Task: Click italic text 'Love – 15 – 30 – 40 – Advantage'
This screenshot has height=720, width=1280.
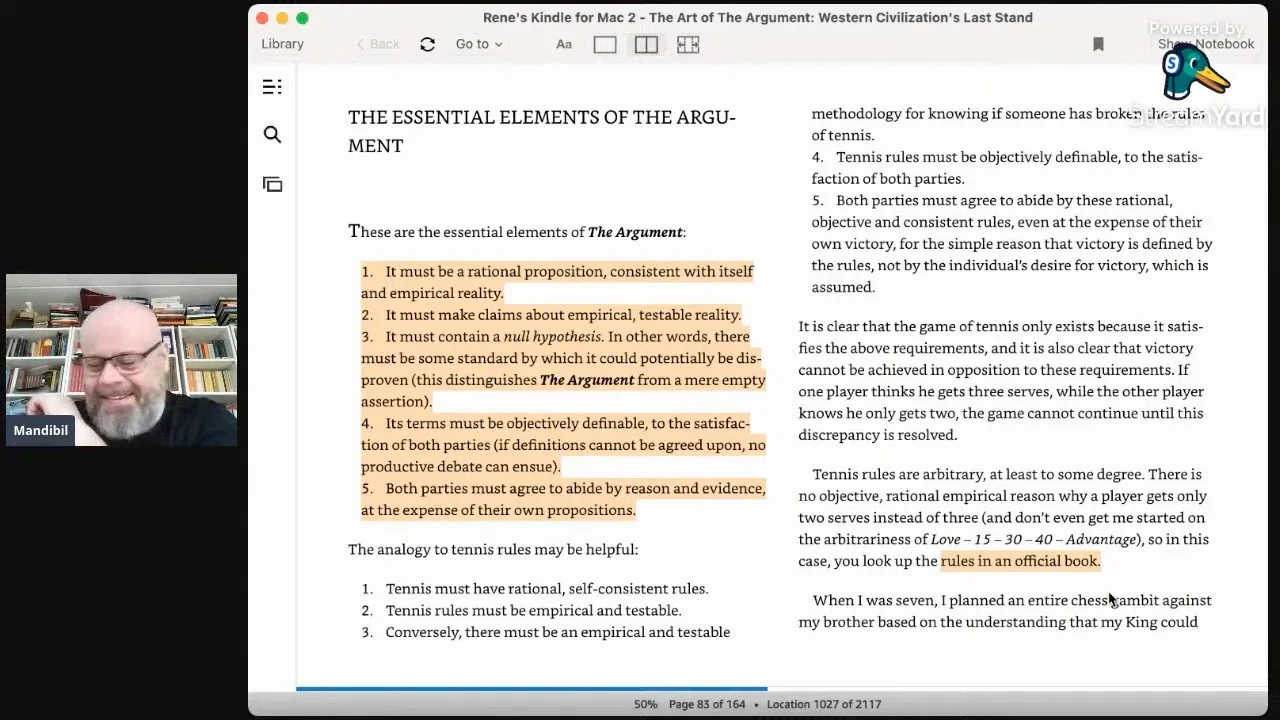Action: tap(1033, 539)
